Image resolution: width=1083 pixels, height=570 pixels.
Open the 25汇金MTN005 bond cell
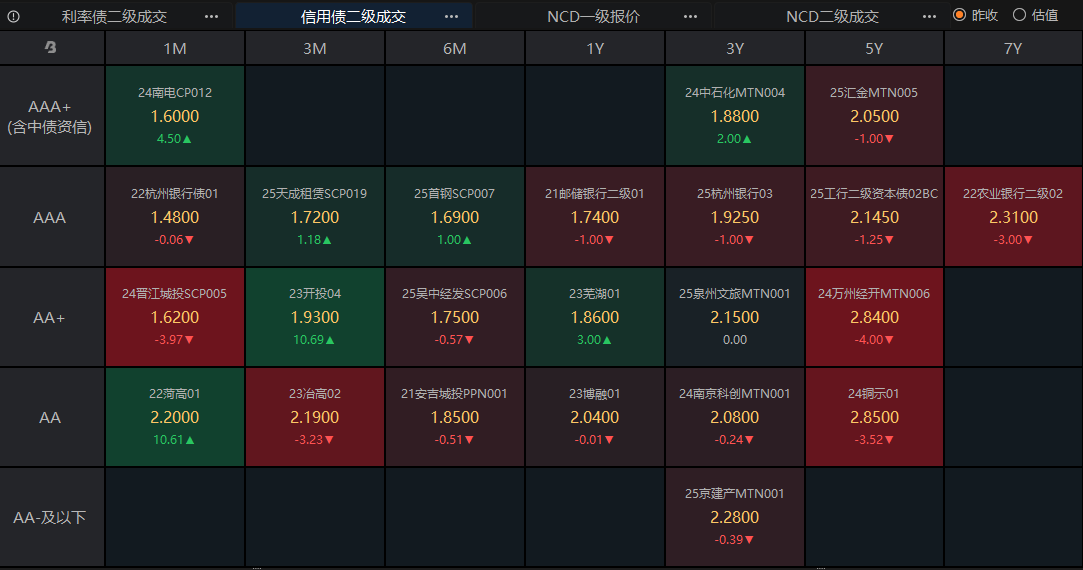point(874,116)
